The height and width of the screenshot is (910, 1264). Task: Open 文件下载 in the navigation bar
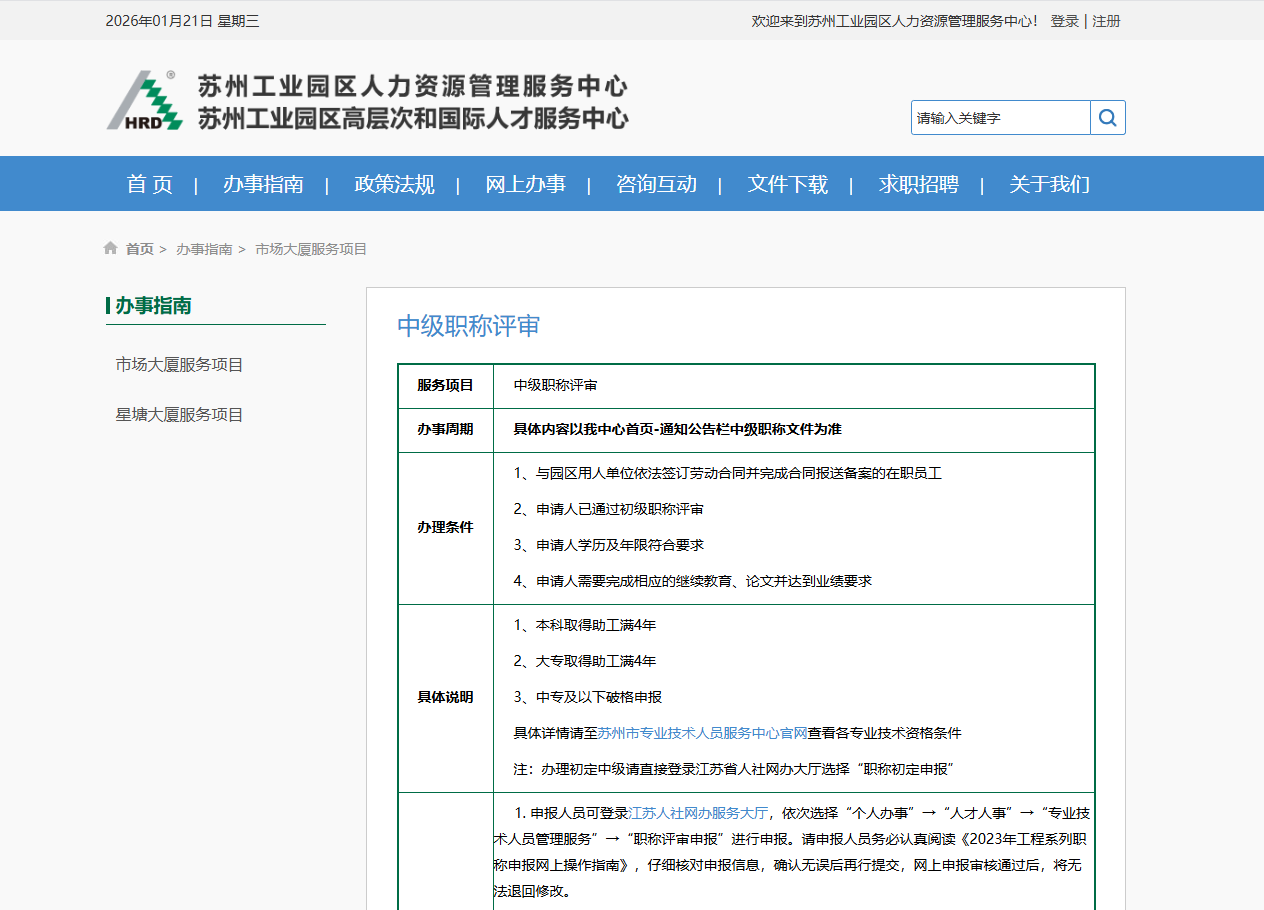tap(787, 184)
